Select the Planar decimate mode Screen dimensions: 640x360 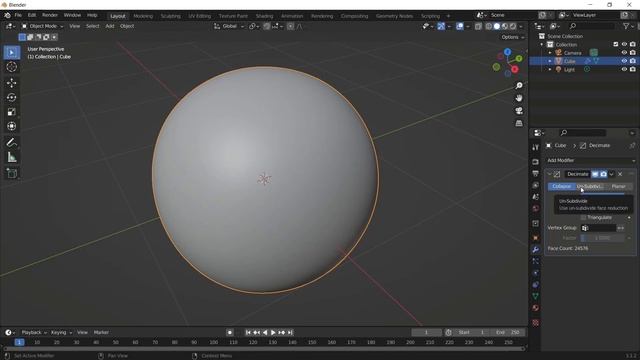click(618, 187)
